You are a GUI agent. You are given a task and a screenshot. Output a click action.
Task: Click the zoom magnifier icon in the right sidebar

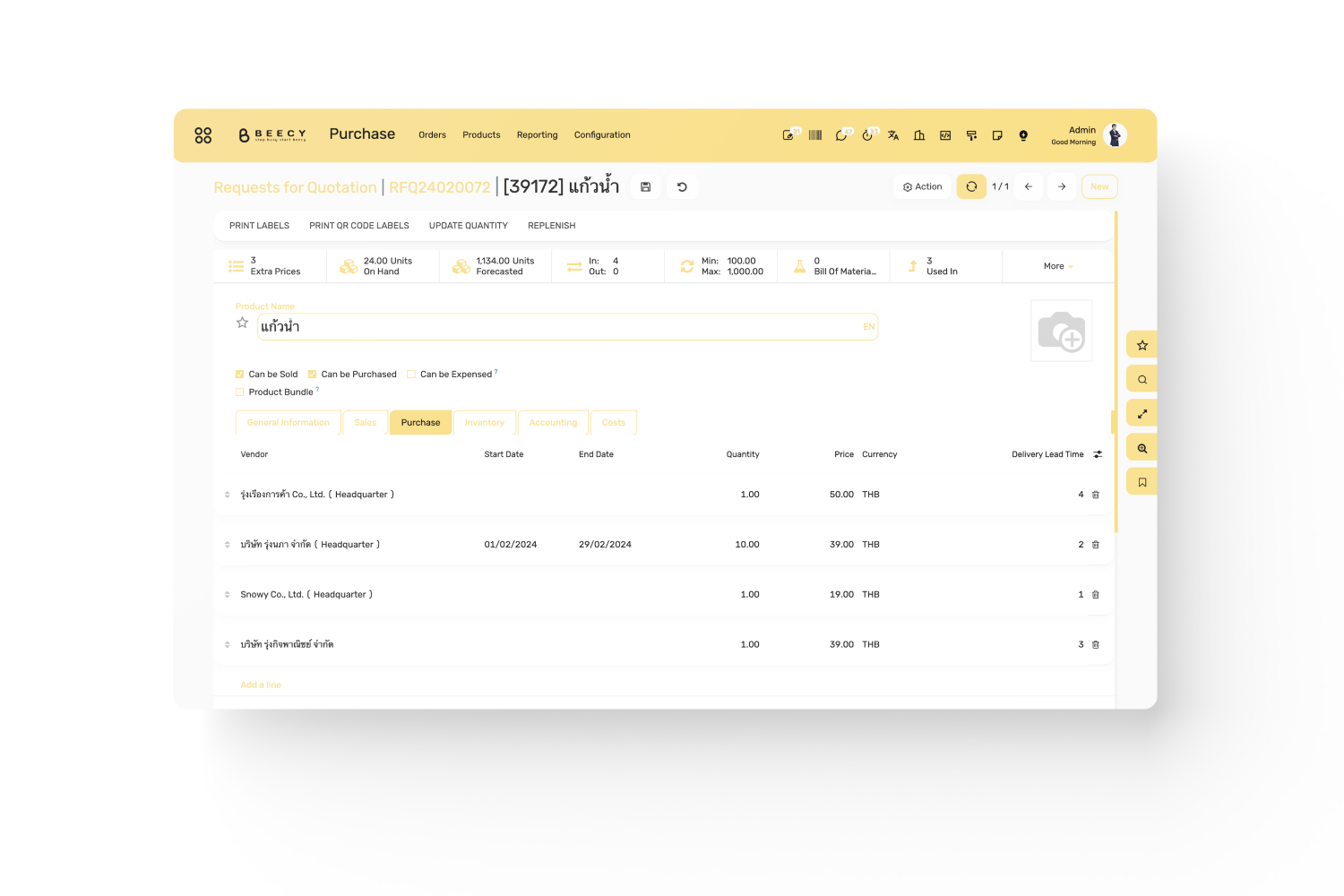[x=1142, y=448]
